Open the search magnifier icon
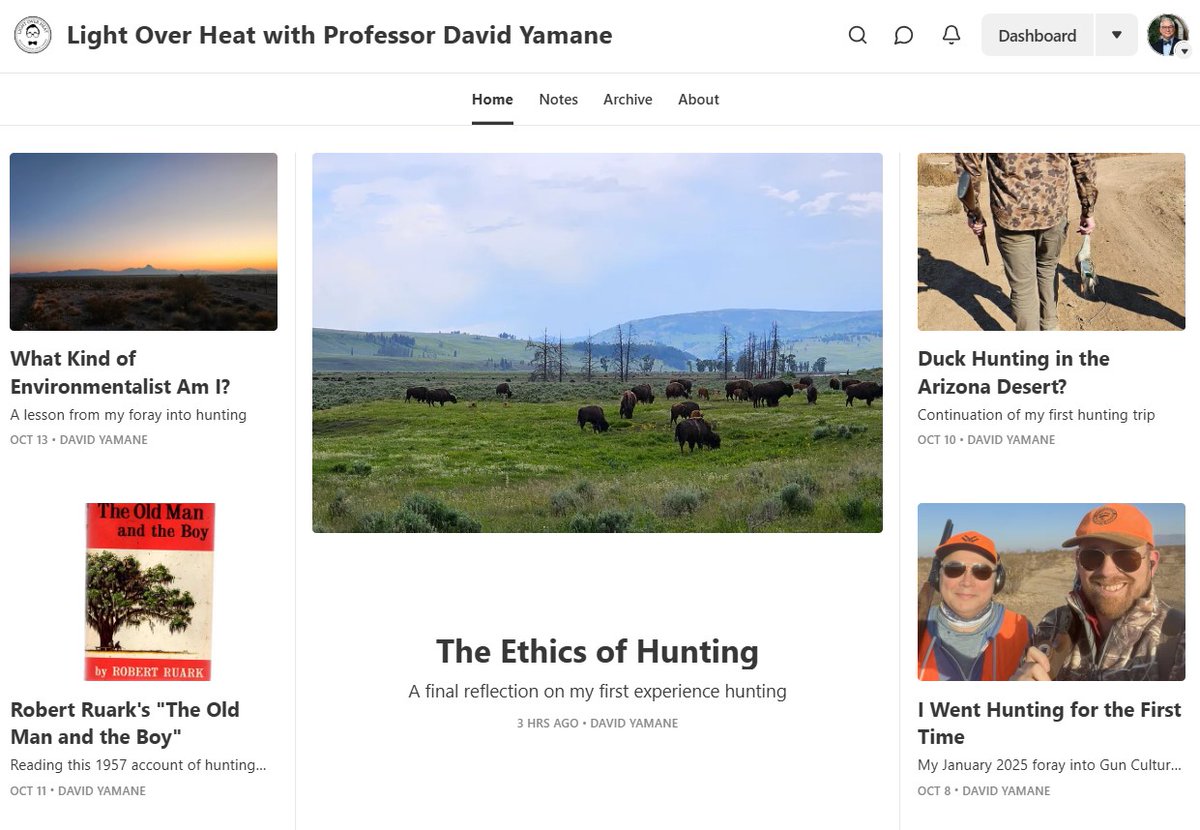The width and height of the screenshot is (1200, 830). 857,35
